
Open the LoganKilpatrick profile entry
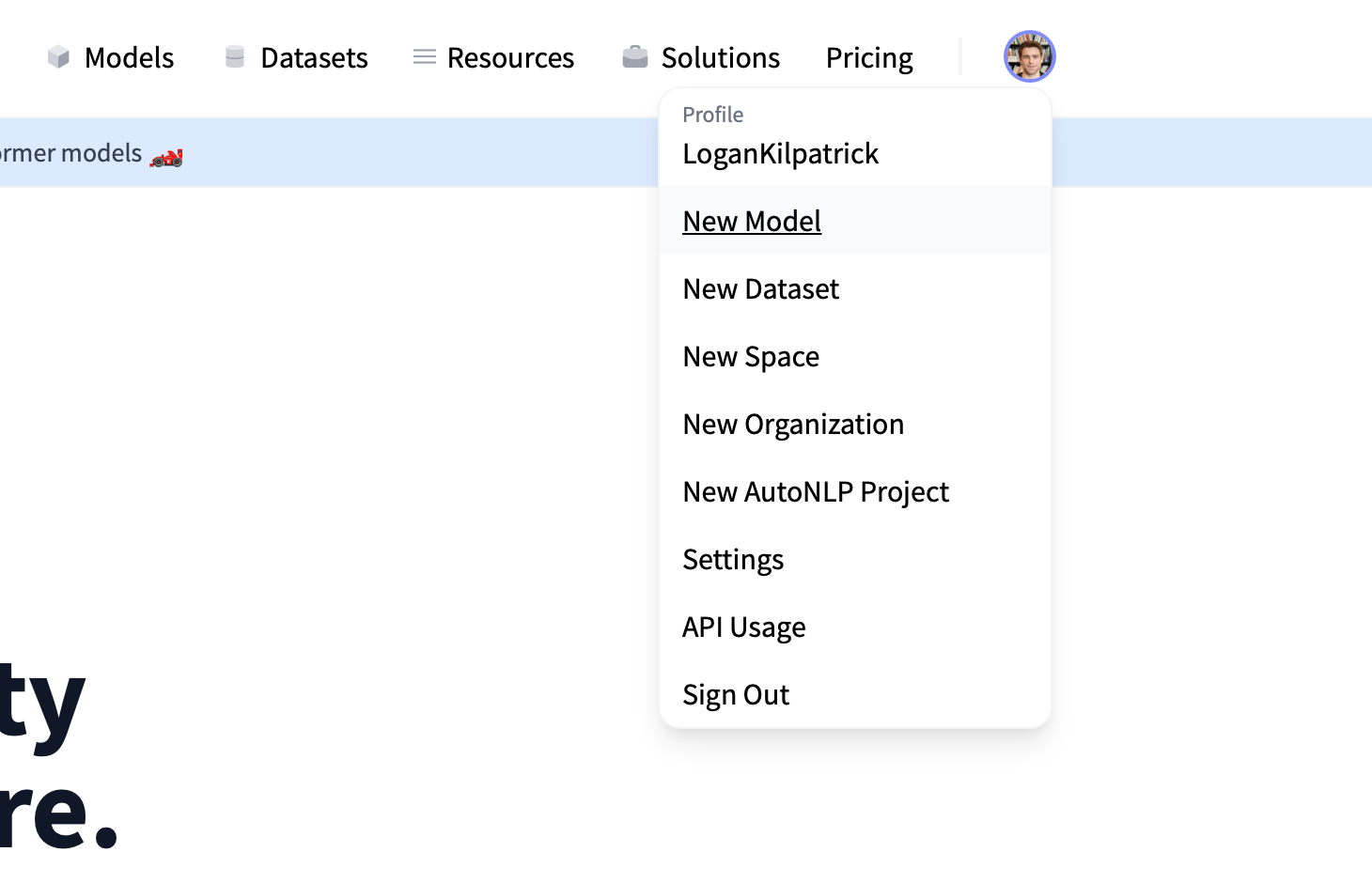[780, 153]
